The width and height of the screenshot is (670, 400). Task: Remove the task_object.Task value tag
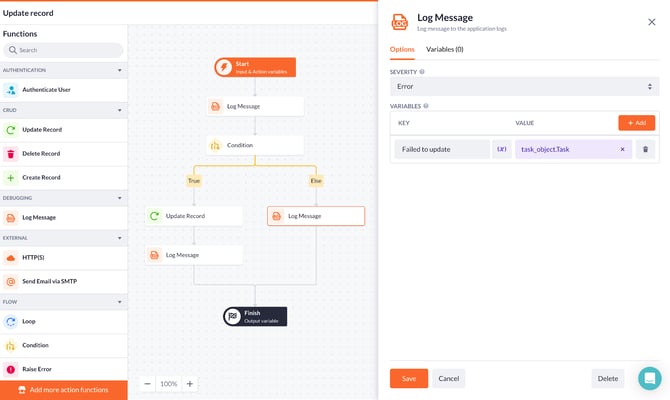click(623, 149)
